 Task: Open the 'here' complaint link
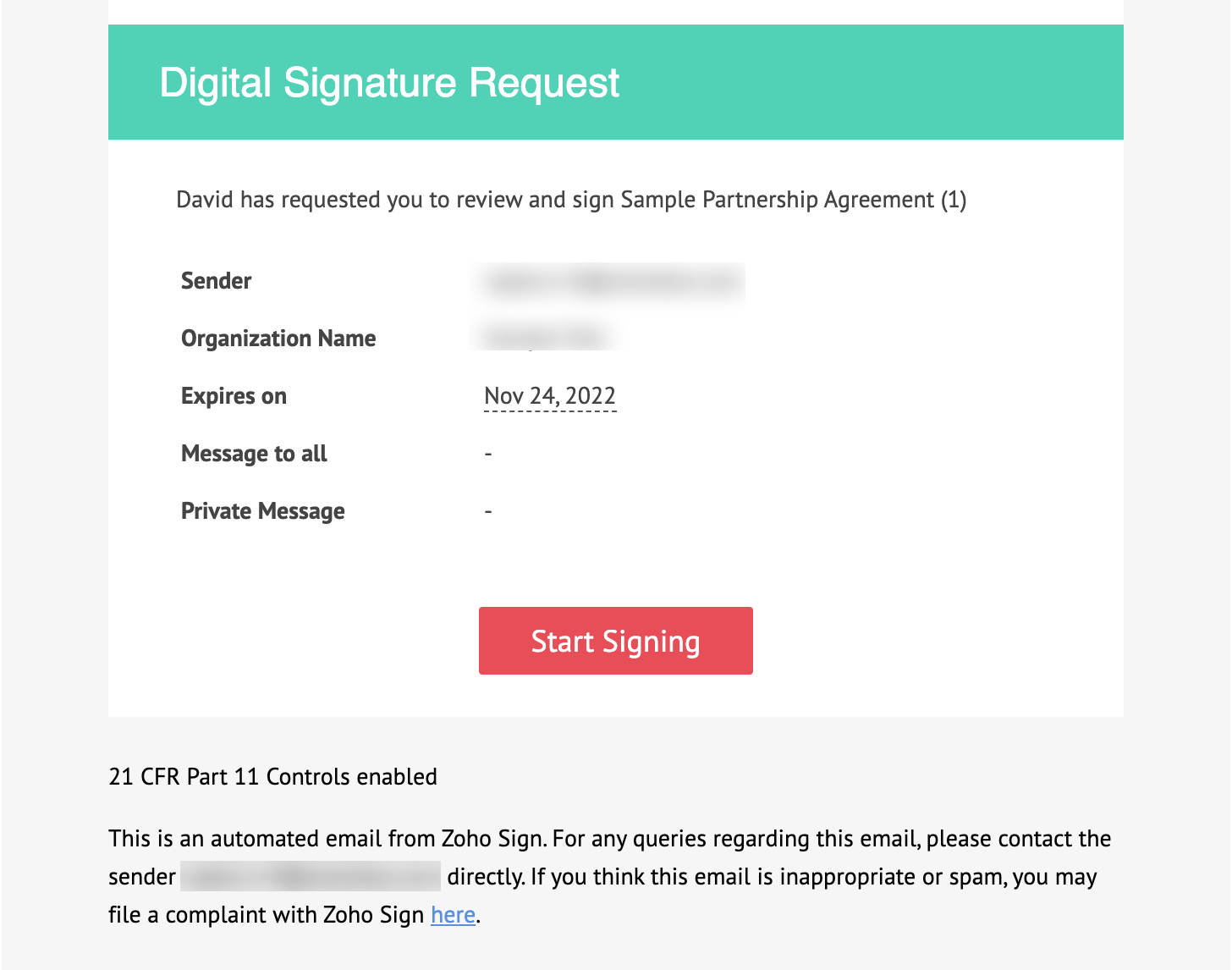click(453, 915)
